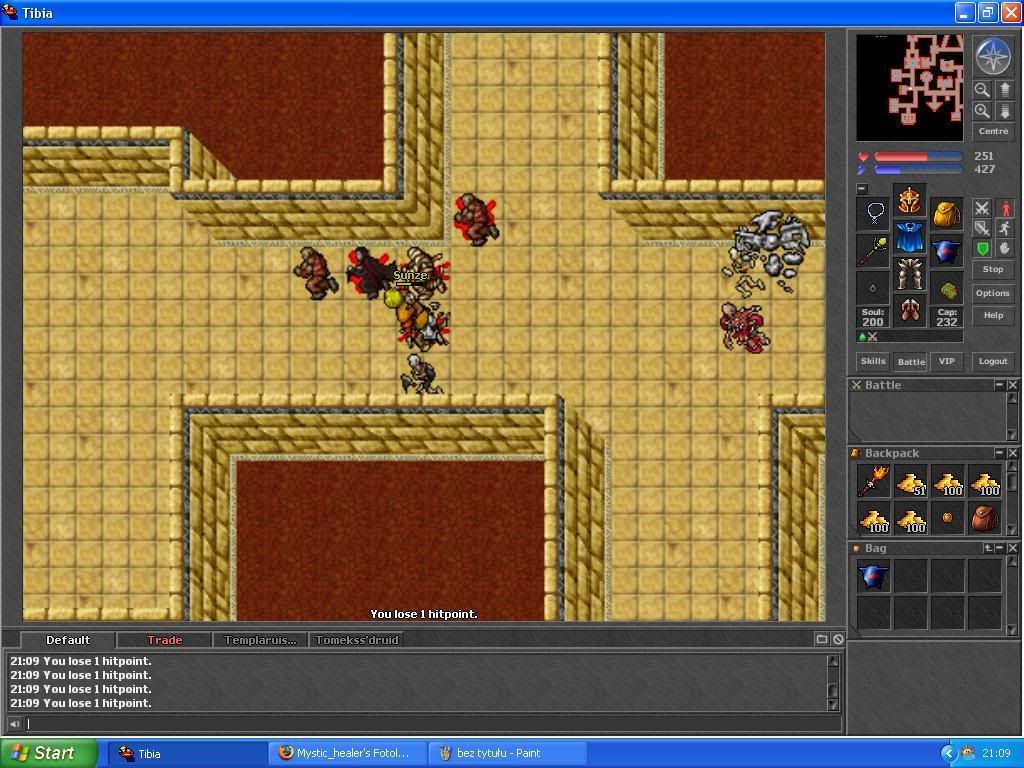Switch to Mystic_healer's Fotol... taskbar window
Screen dimensions: 1024x768
click(347, 753)
